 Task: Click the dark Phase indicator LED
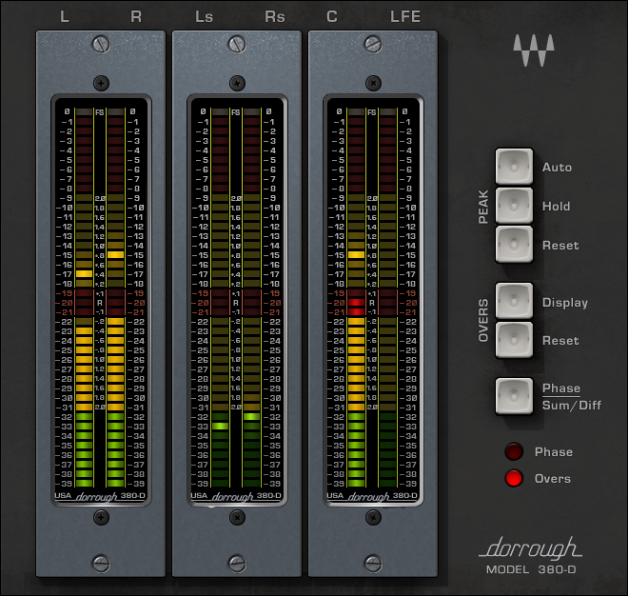(x=513, y=451)
